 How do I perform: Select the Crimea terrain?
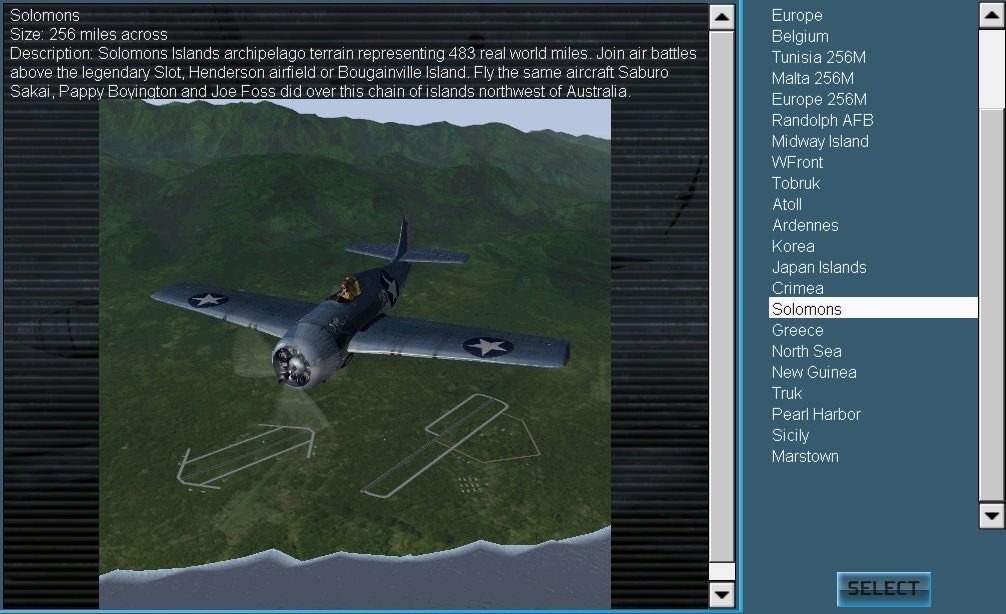point(797,289)
